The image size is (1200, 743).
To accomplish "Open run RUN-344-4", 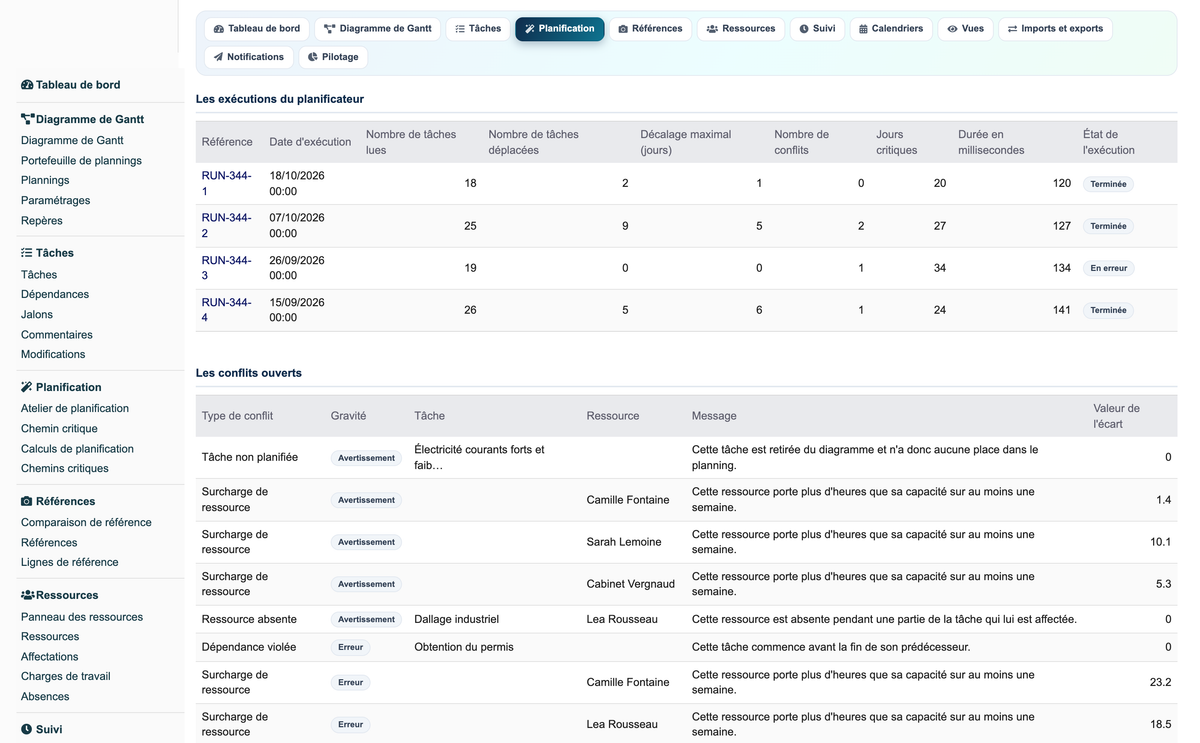I will 226,310.
